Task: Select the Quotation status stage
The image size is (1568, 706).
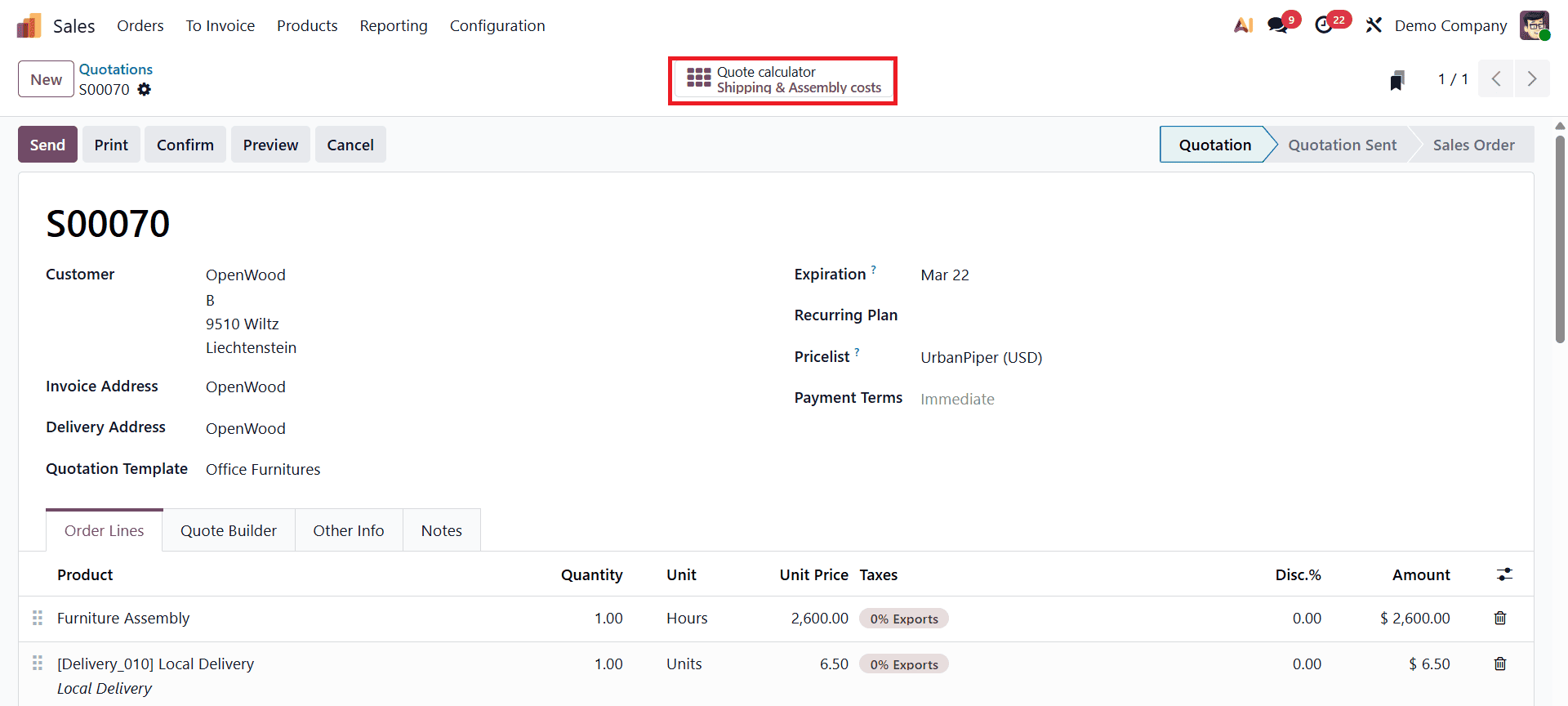Action: pos(1214,145)
